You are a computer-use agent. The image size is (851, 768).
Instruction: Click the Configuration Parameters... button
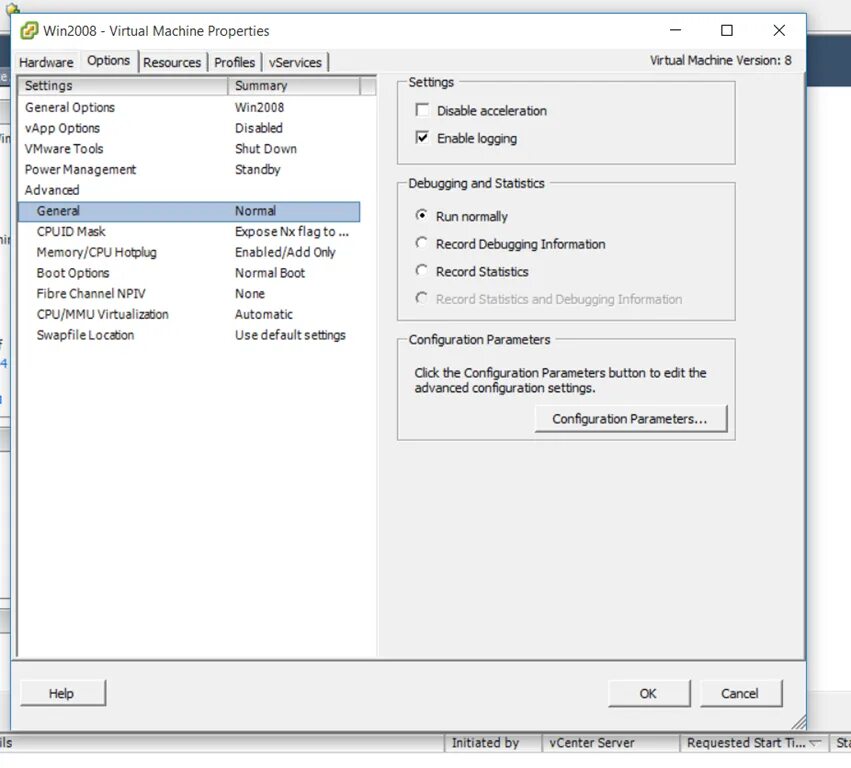pos(630,418)
